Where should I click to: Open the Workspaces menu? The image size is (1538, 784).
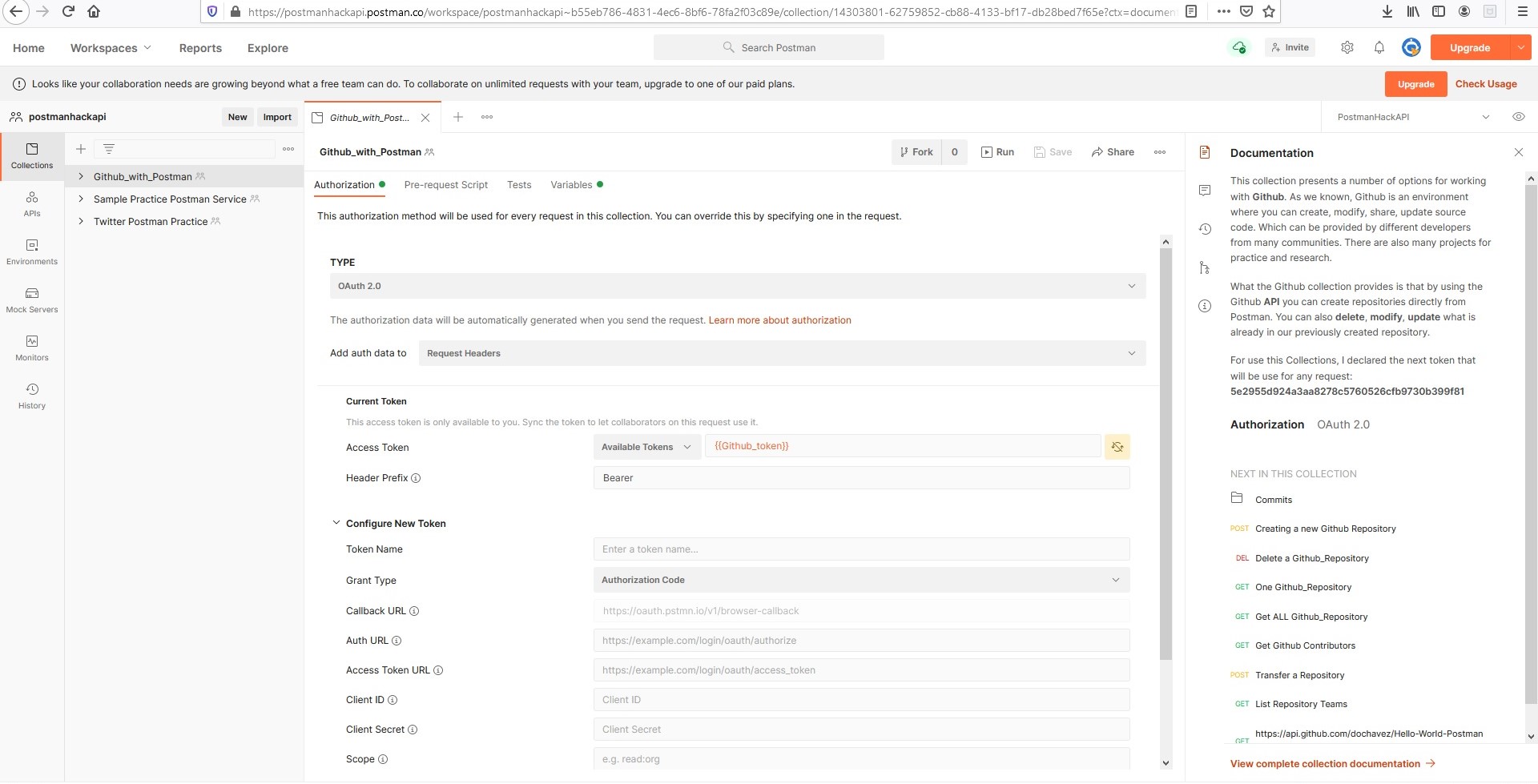[x=111, y=48]
